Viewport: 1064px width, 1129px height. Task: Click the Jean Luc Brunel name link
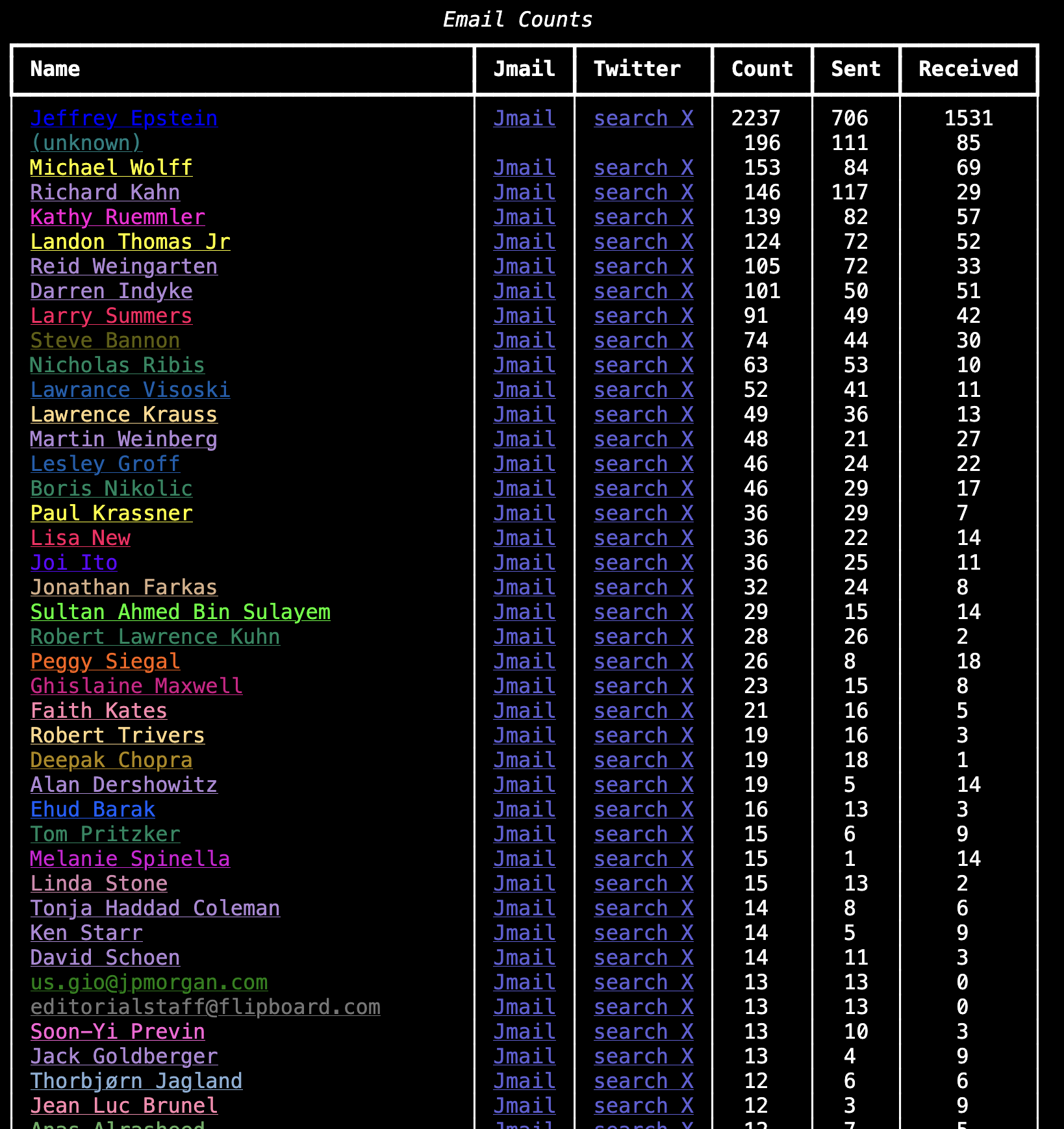(124, 1106)
